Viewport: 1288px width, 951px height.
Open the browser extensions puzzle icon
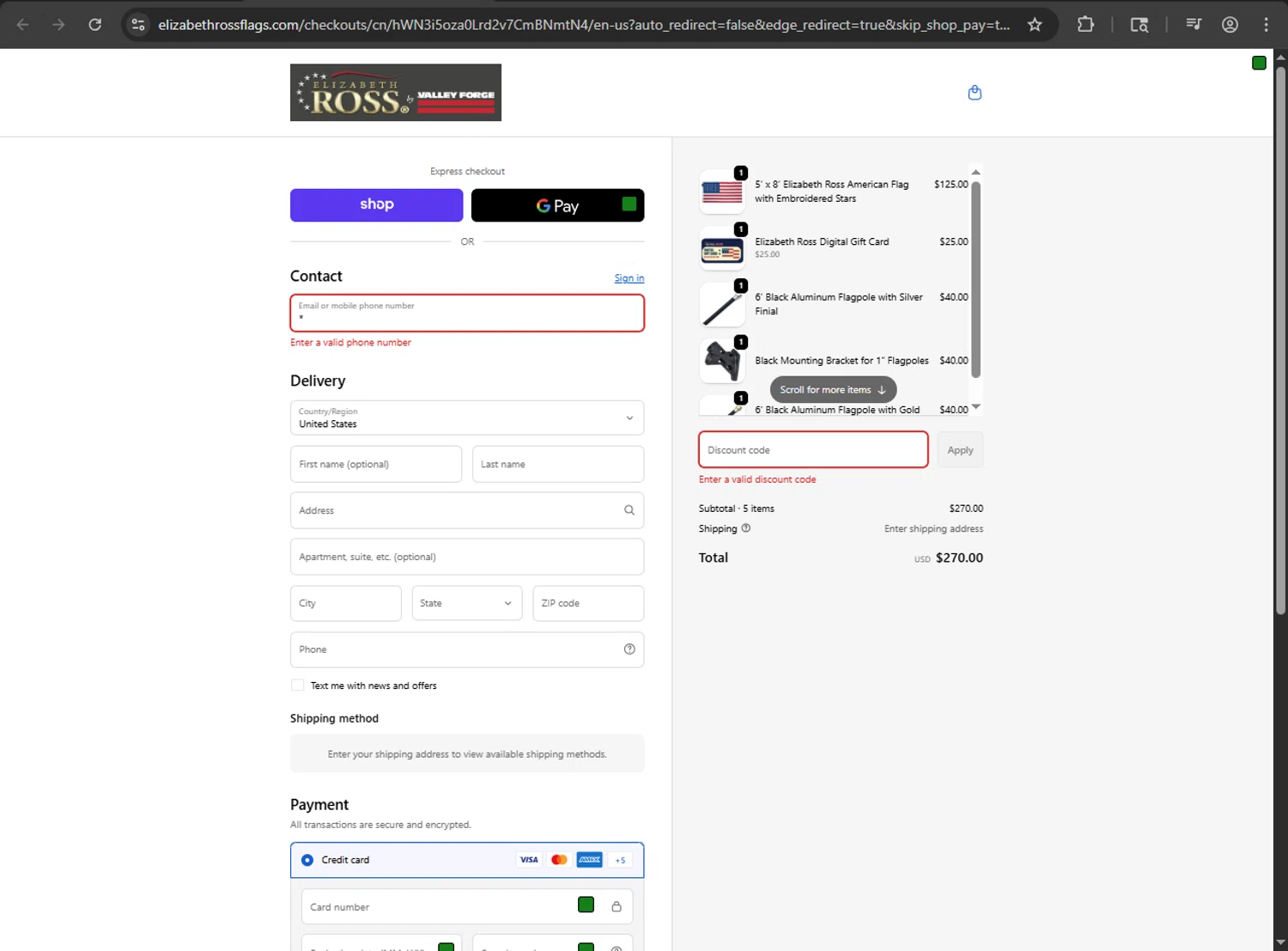(x=1085, y=24)
